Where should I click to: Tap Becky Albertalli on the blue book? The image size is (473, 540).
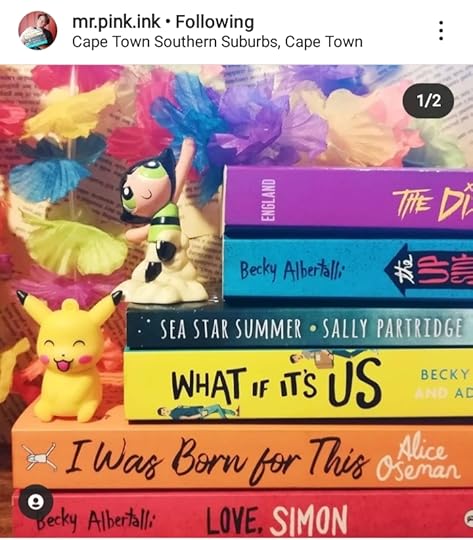pyautogui.click(x=291, y=270)
